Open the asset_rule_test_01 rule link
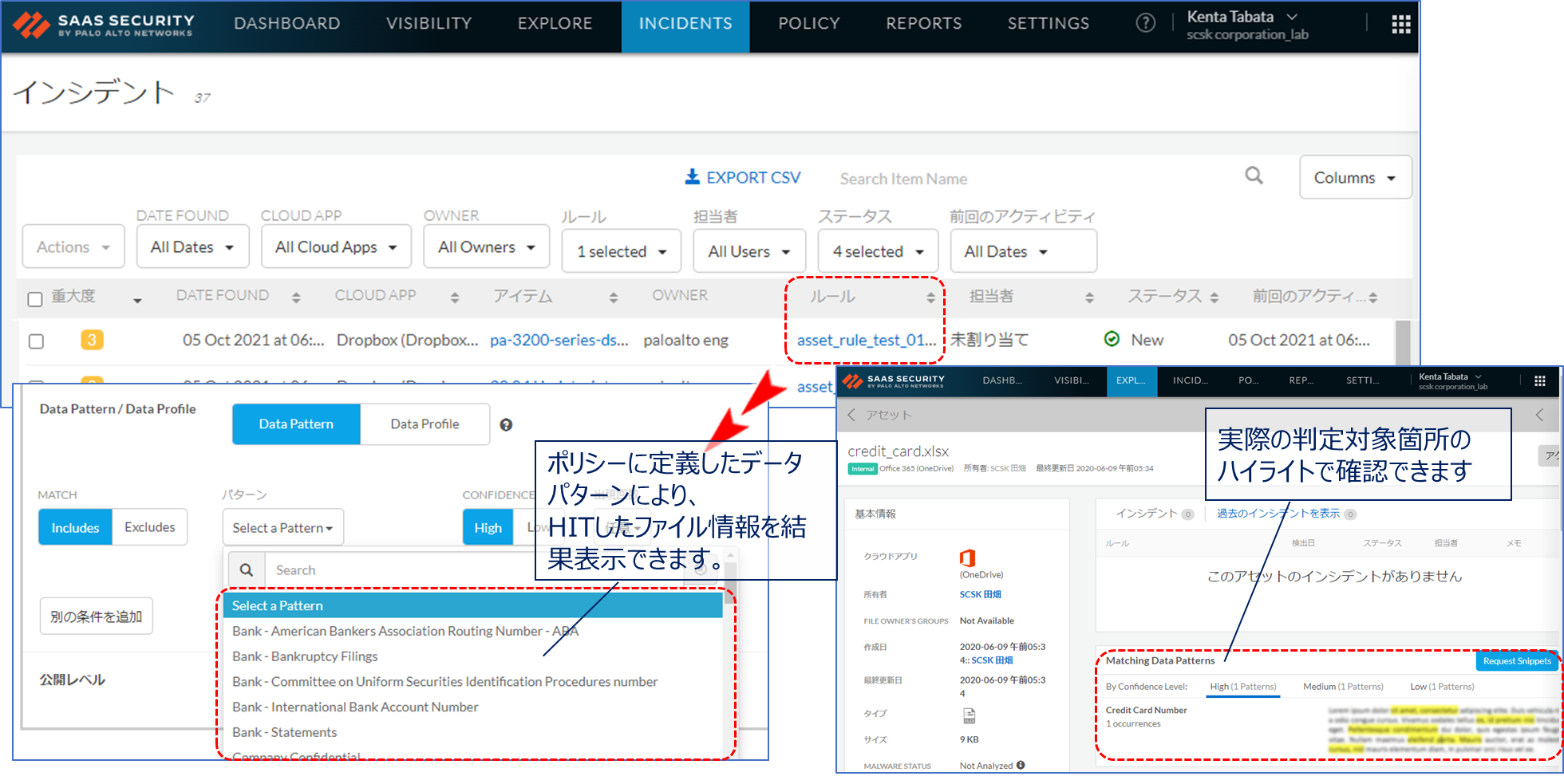The width and height of the screenshot is (1564, 784). coord(865,340)
